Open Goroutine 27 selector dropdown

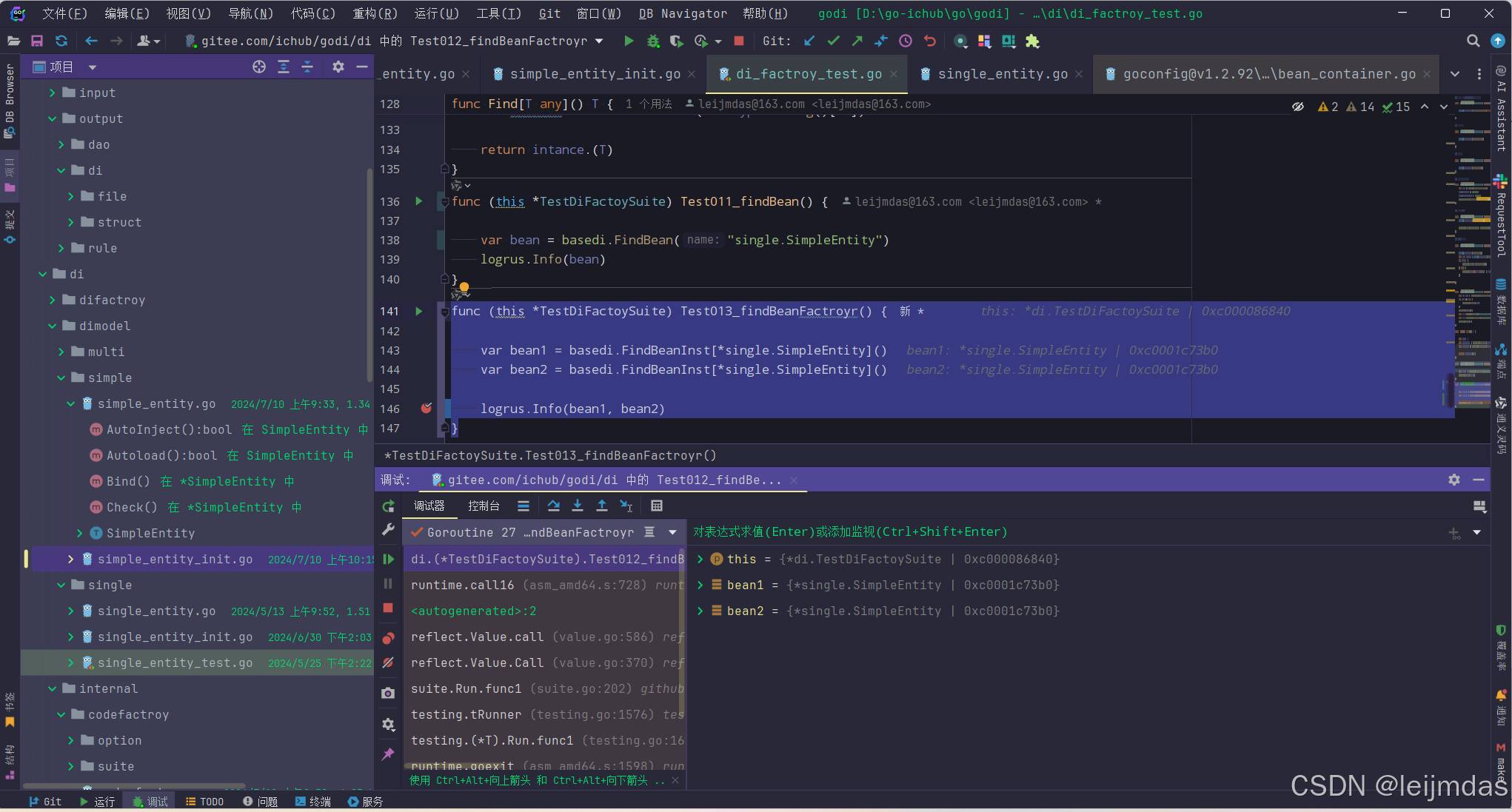tap(672, 532)
